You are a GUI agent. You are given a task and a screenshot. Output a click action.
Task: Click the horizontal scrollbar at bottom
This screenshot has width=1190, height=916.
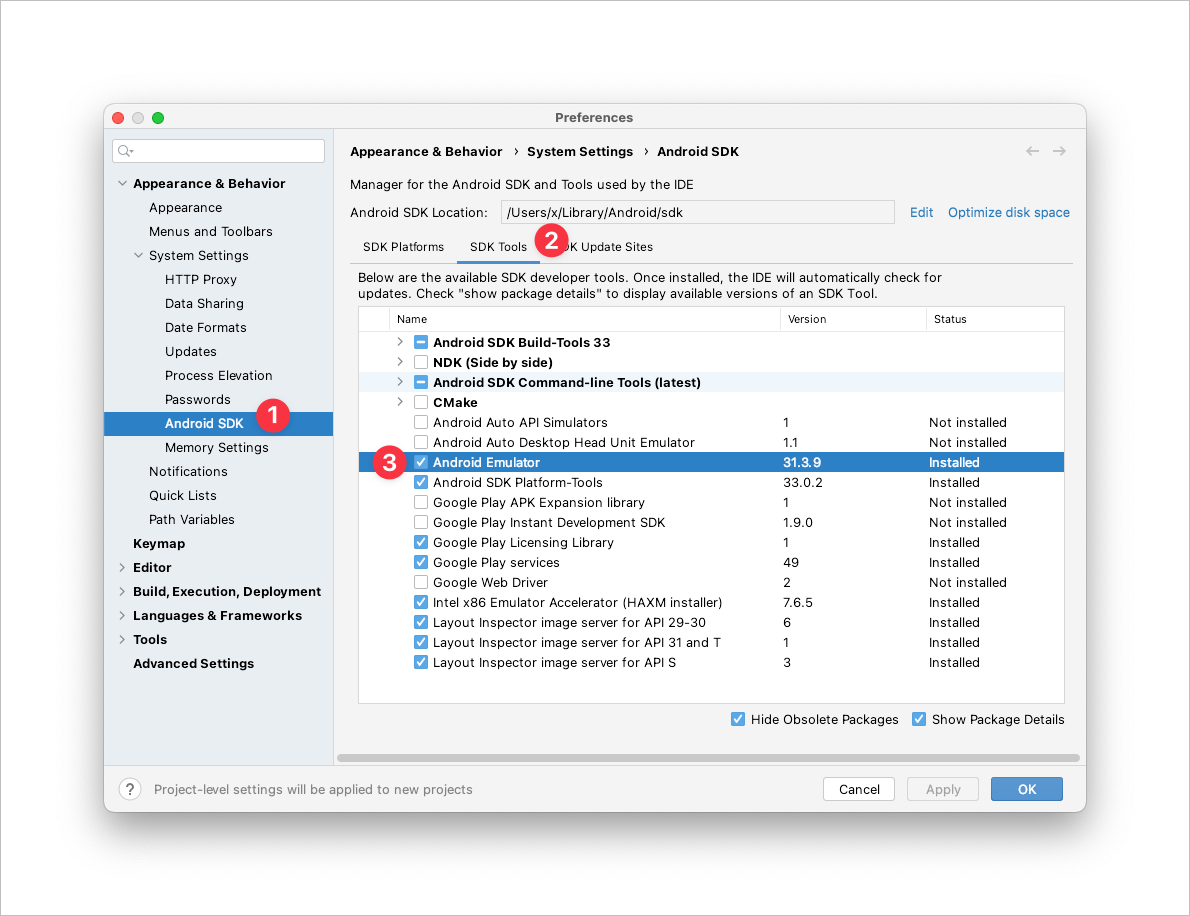coord(708,757)
